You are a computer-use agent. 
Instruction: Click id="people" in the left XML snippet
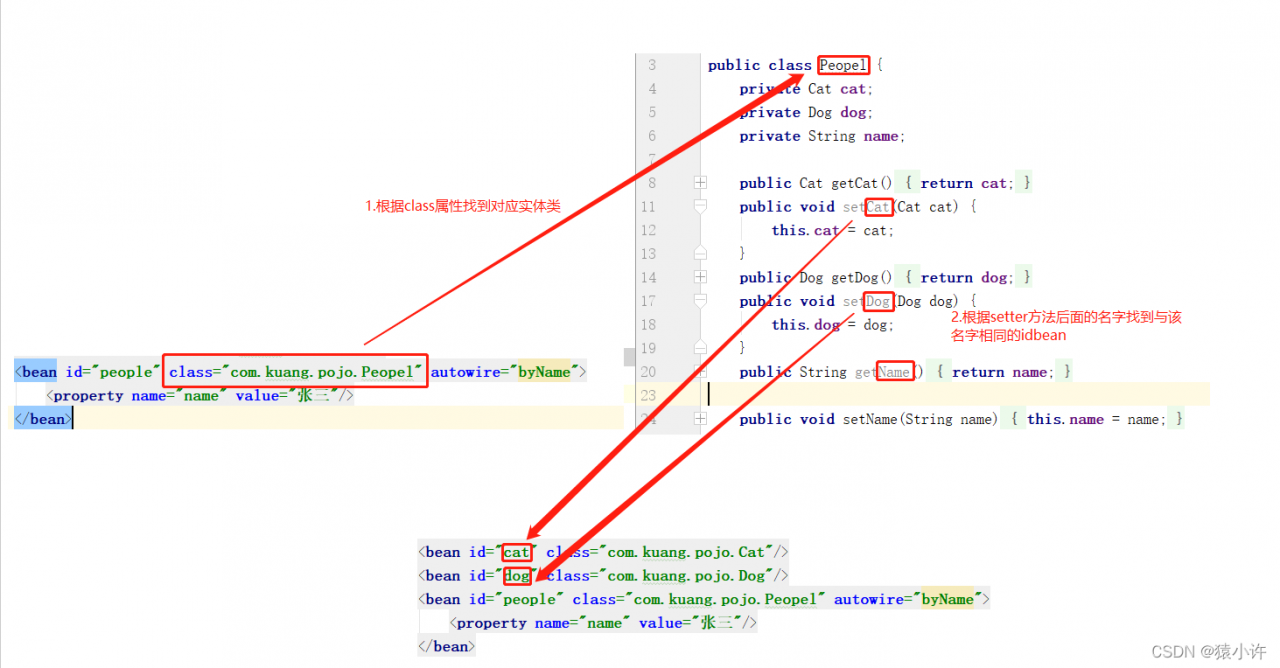pyautogui.click(x=112, y=372)
